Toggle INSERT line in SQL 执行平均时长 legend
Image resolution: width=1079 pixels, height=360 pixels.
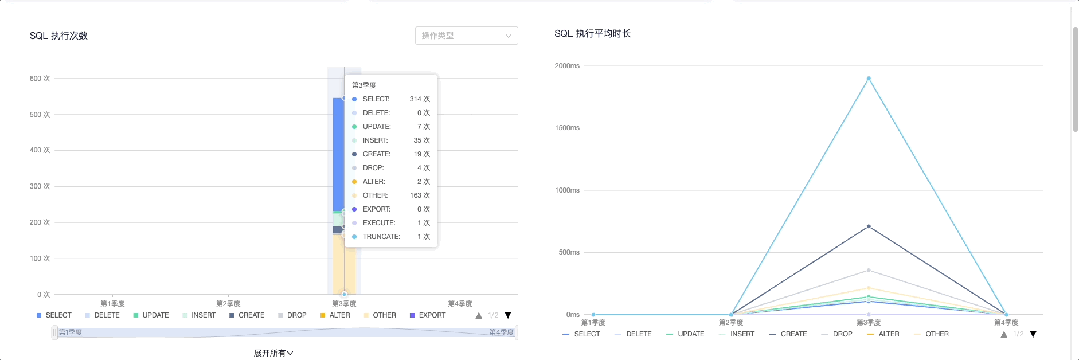736,334
